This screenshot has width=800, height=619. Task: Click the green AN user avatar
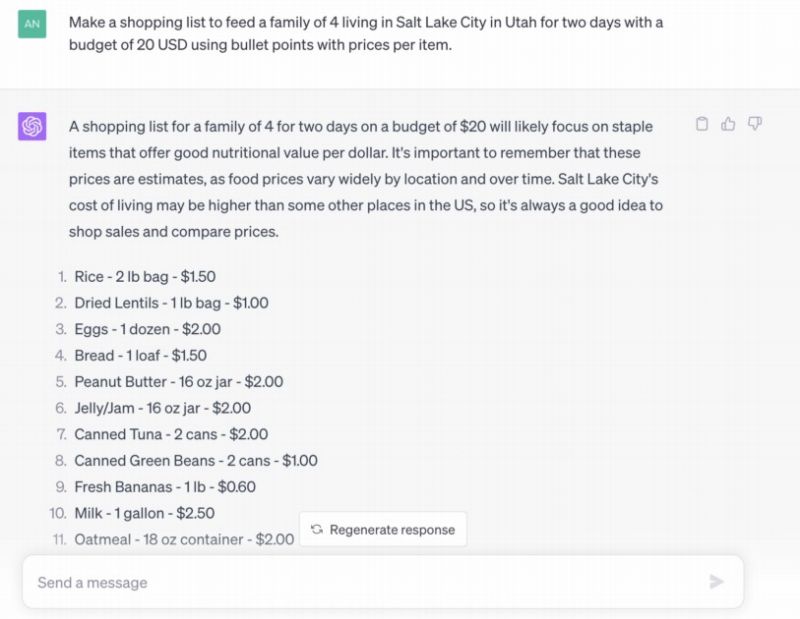tap(32, 24)
